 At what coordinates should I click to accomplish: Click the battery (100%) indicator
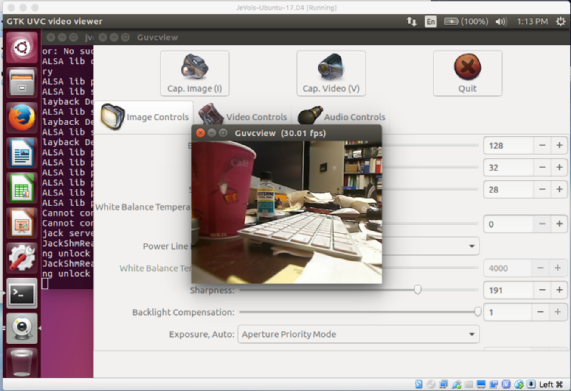pyautogui.click(x=466, y=21)
